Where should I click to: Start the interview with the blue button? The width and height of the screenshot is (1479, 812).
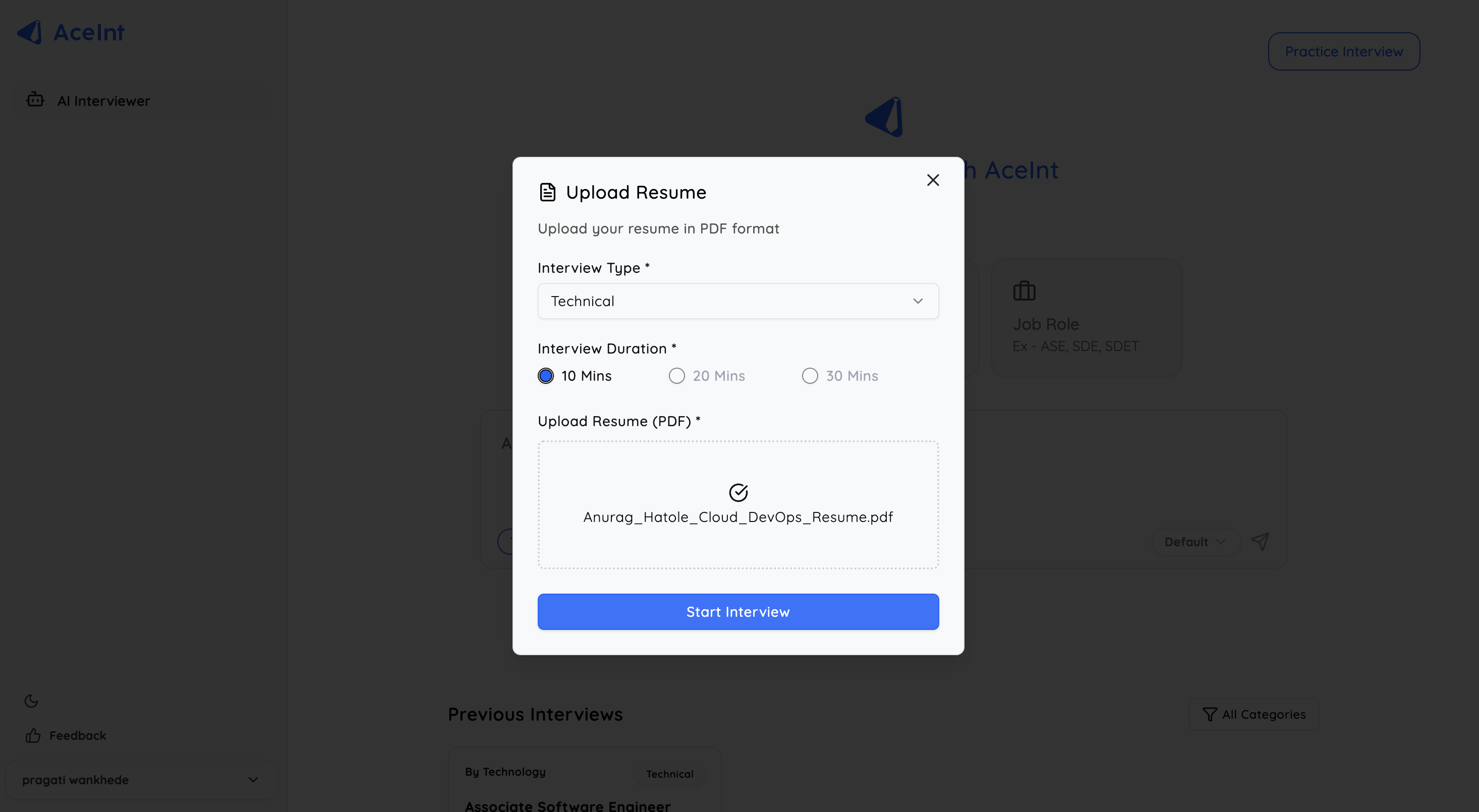(x=738, y=612)
